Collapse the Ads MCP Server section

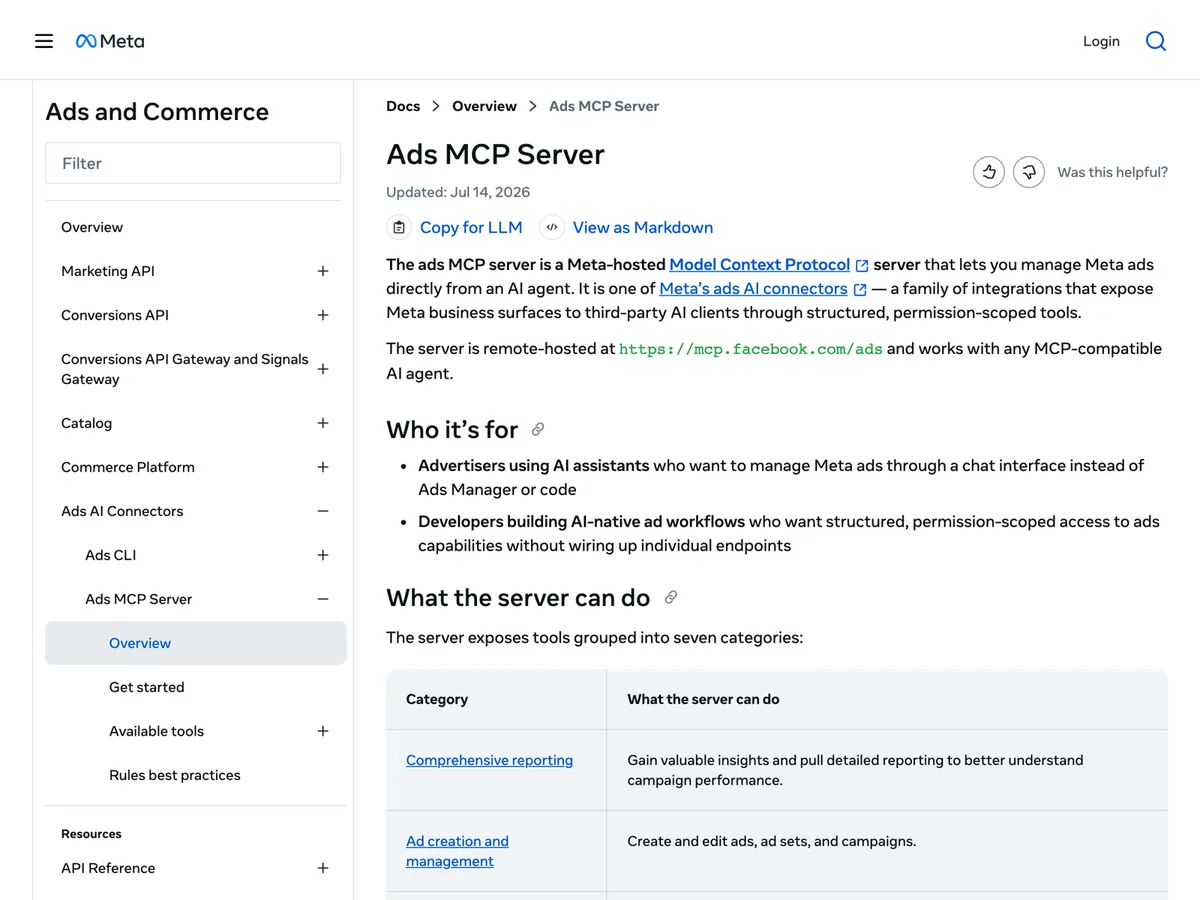(323, 599)
